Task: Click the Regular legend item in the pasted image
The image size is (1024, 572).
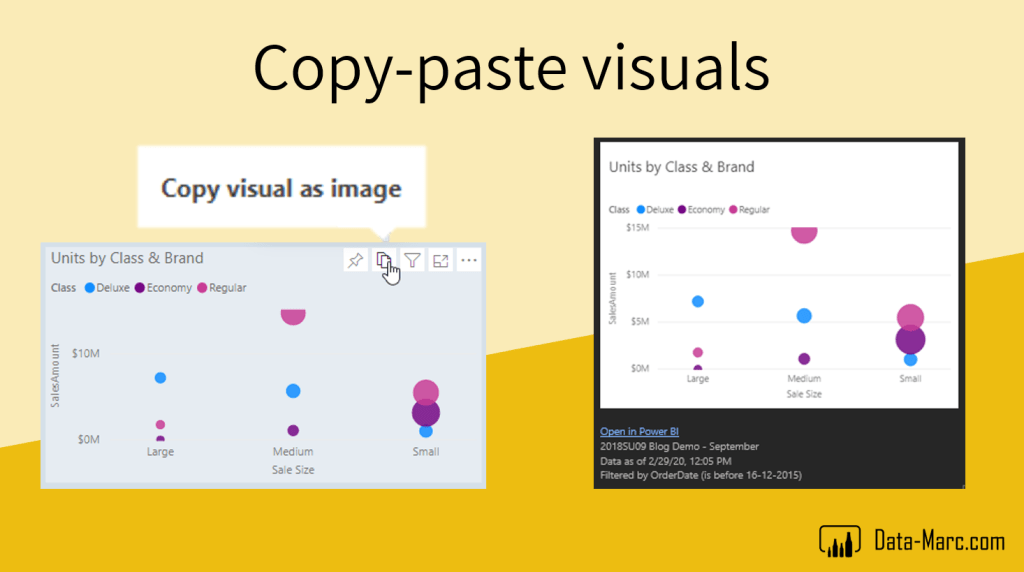Action: point(749,210)
